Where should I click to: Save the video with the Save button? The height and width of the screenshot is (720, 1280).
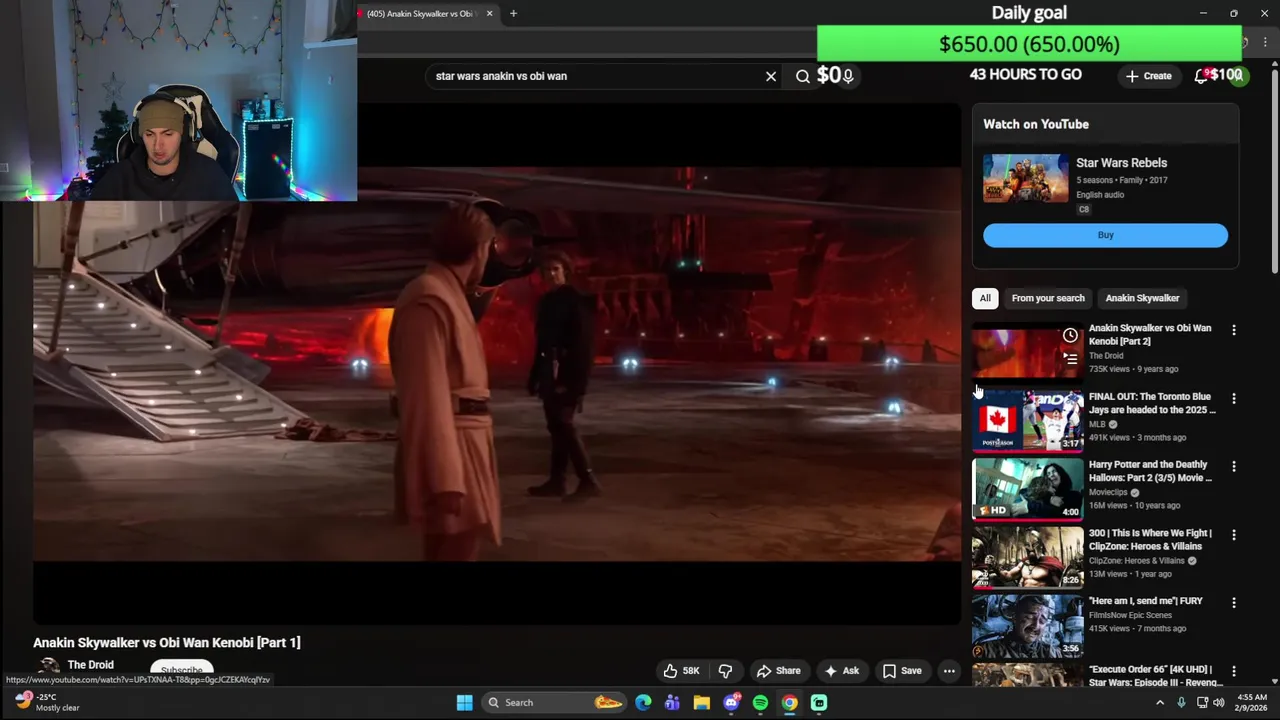902,671
